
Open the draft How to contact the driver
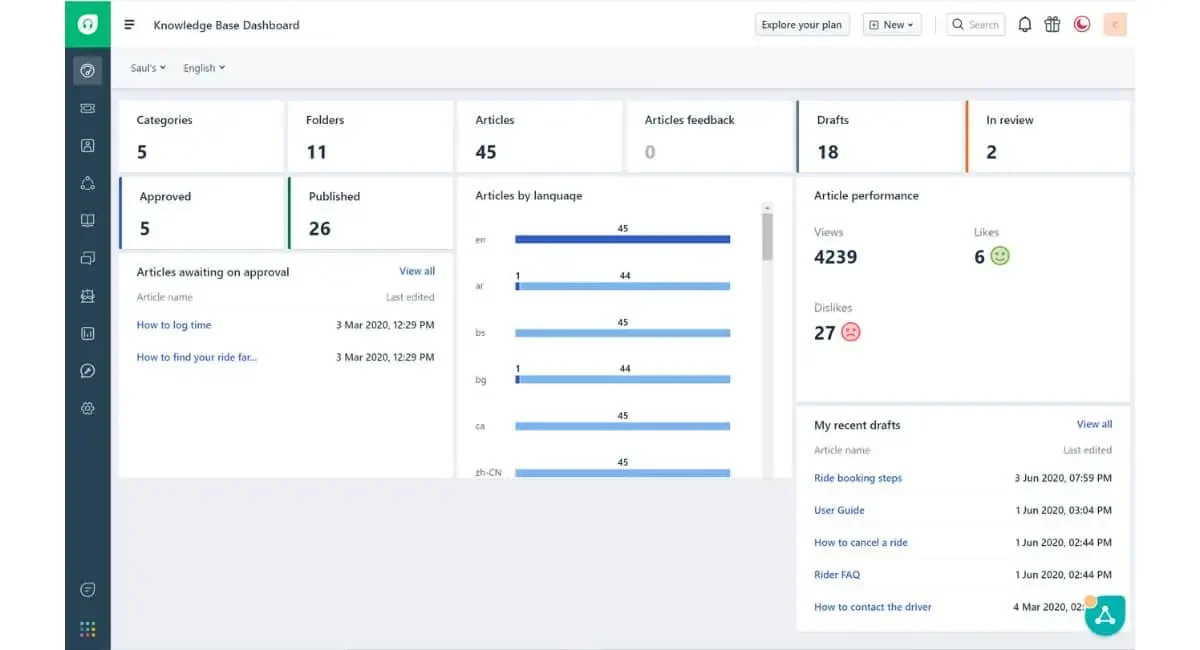tap(873, 606)
